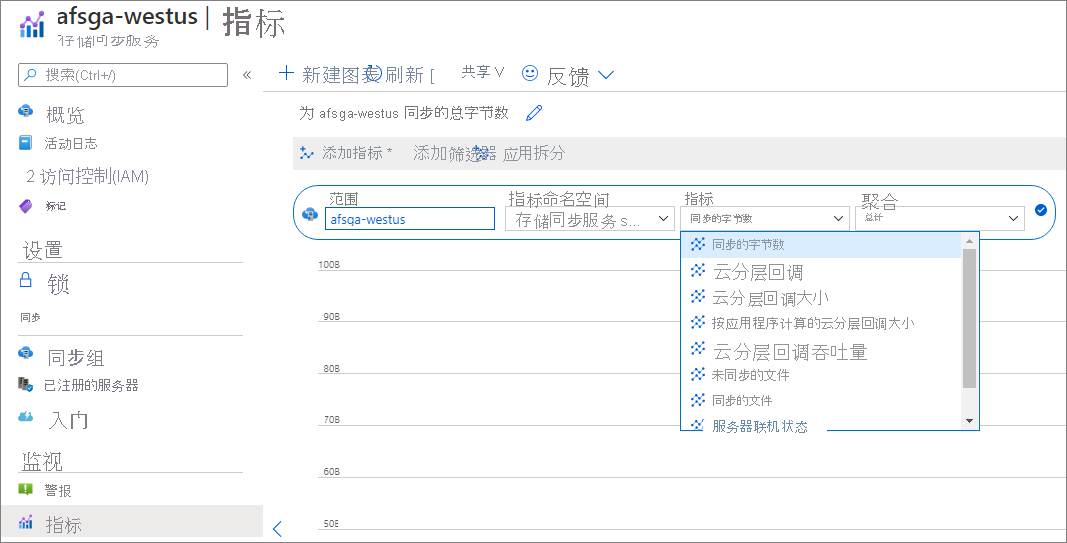
Task: Click the metrics chart icon beside afsga-westus title
Action: click(x=32, y=24)
